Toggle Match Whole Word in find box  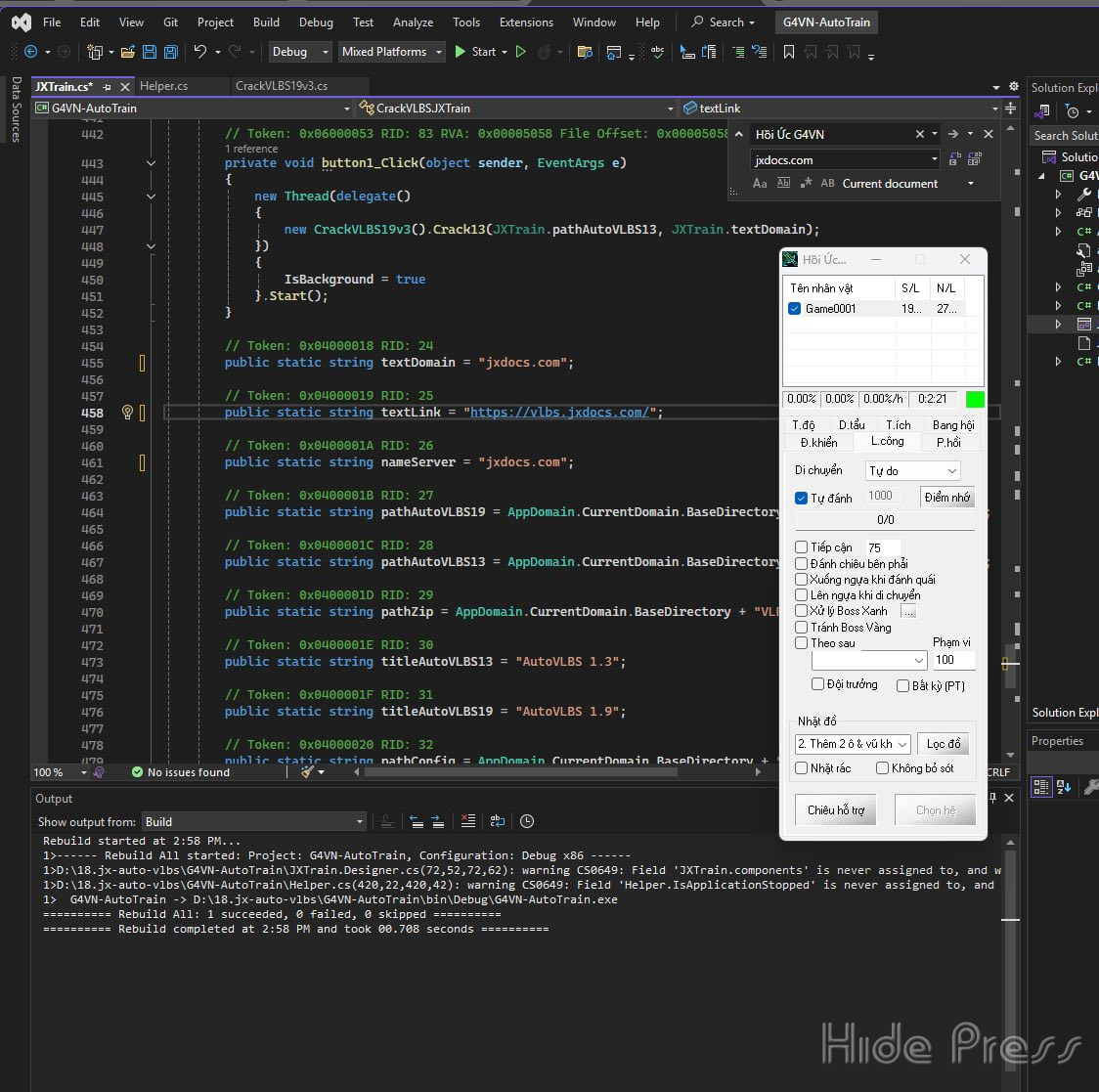click(x=783, y=183)
